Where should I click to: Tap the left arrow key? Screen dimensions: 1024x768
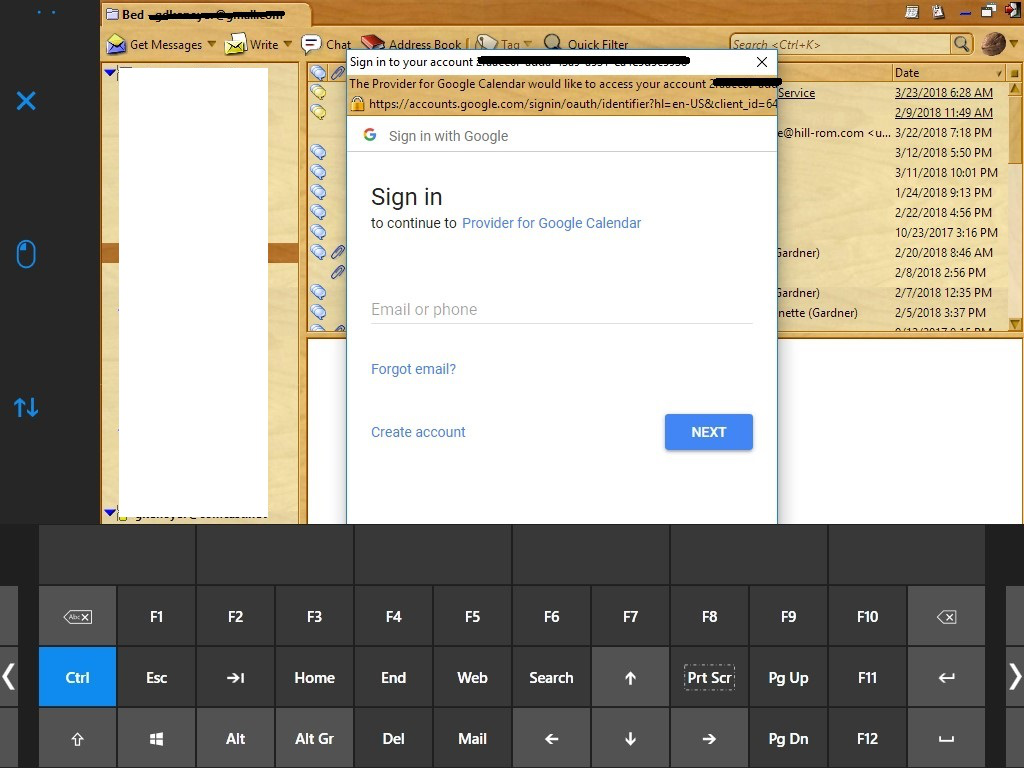click(551, 739)
